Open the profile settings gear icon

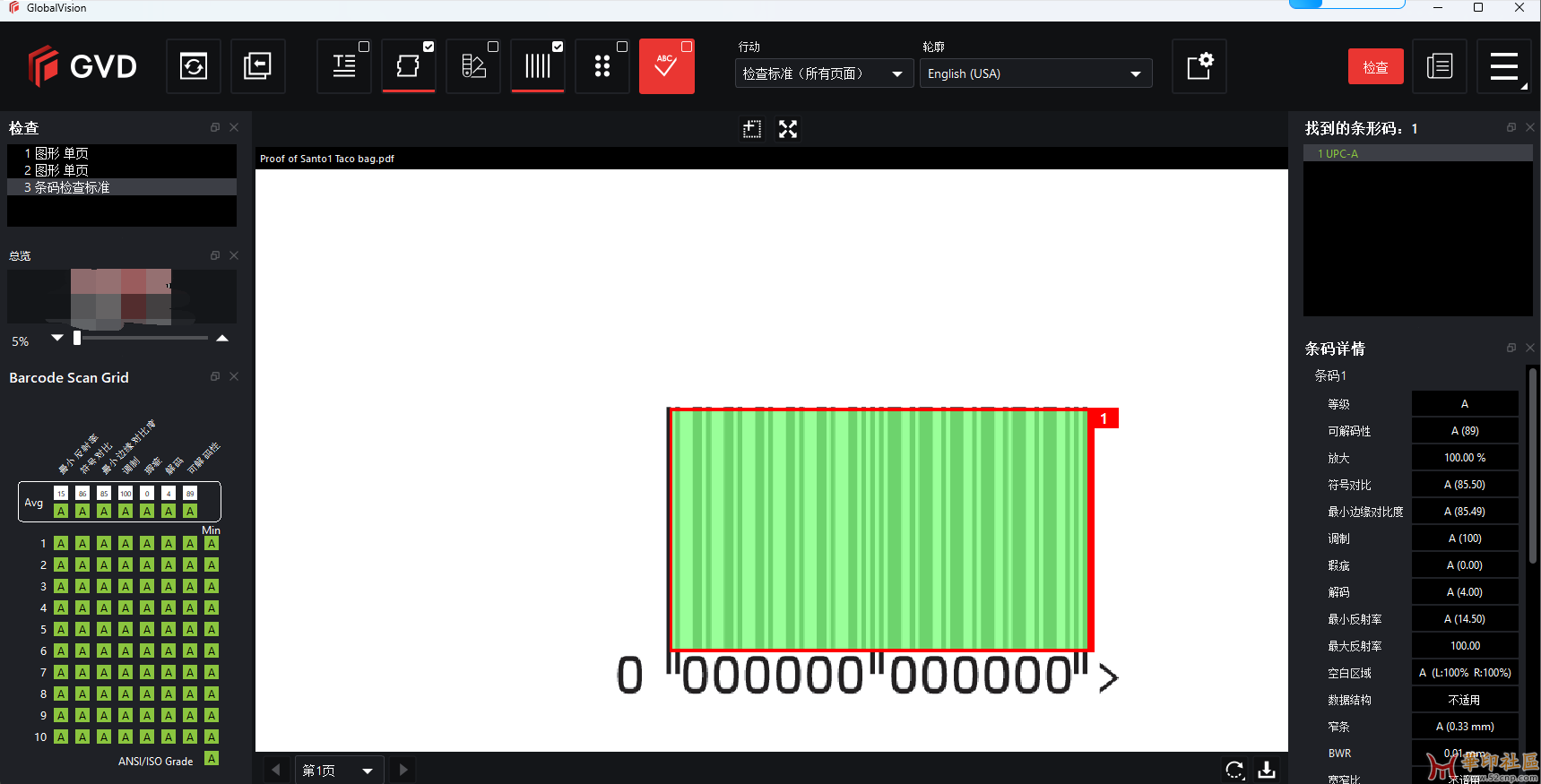coord(1199,66)
